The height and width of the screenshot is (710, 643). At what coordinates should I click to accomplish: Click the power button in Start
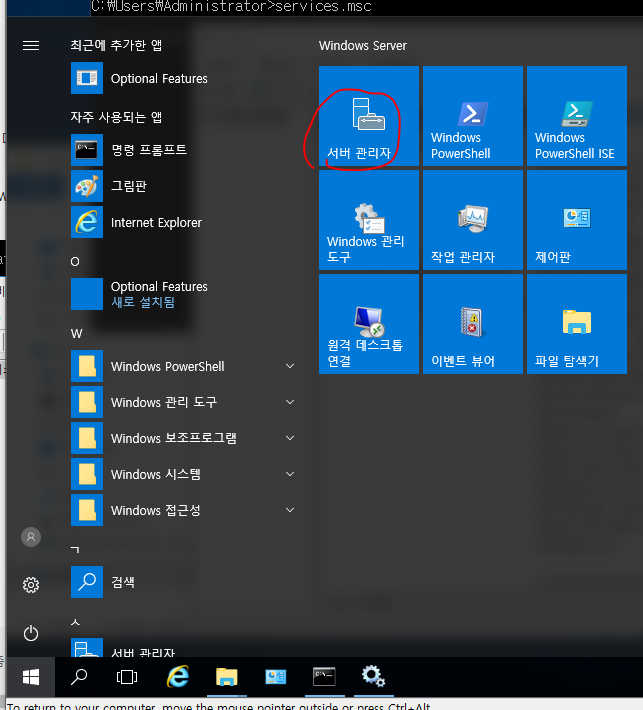31,633
